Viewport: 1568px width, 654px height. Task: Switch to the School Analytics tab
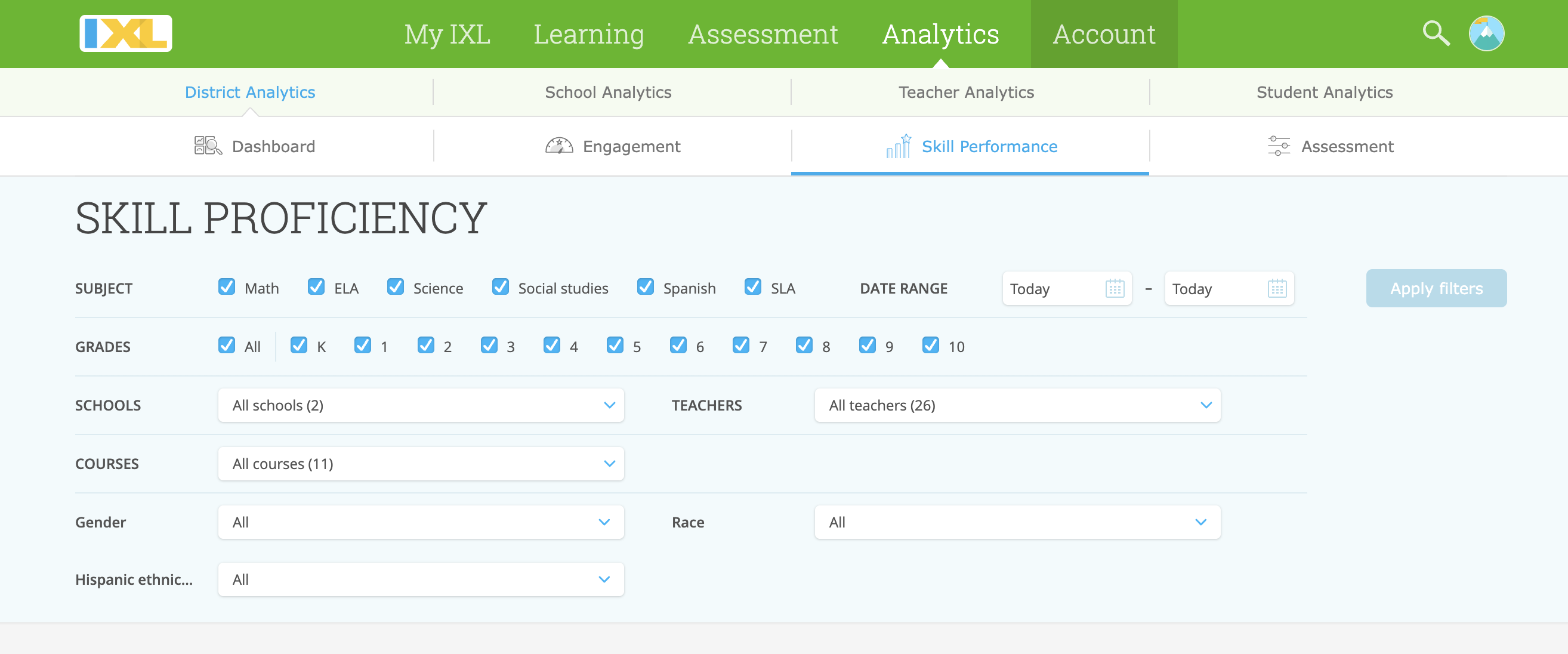click(607, 92)
